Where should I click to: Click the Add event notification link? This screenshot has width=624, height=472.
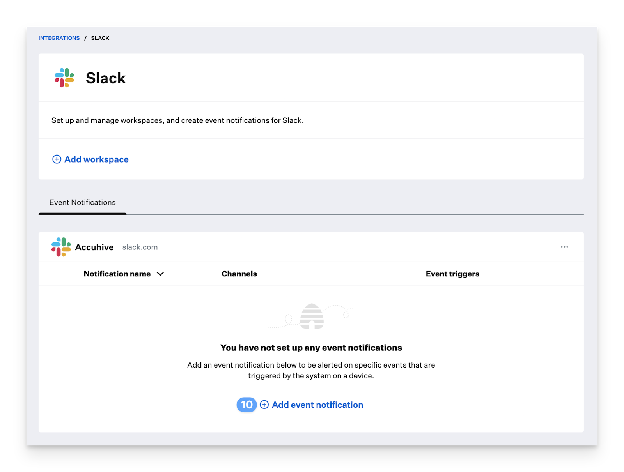click(318, 405)
